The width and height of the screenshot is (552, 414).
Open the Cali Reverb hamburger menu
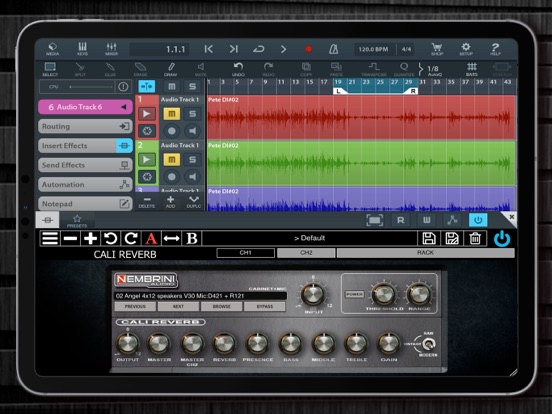(x=50, y=238)
